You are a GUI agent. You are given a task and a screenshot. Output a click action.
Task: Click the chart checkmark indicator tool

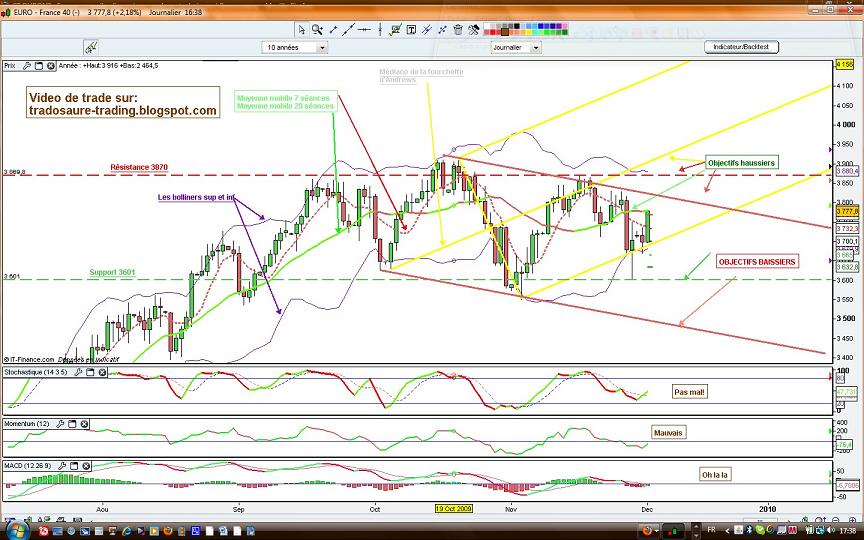coord(395,30)
